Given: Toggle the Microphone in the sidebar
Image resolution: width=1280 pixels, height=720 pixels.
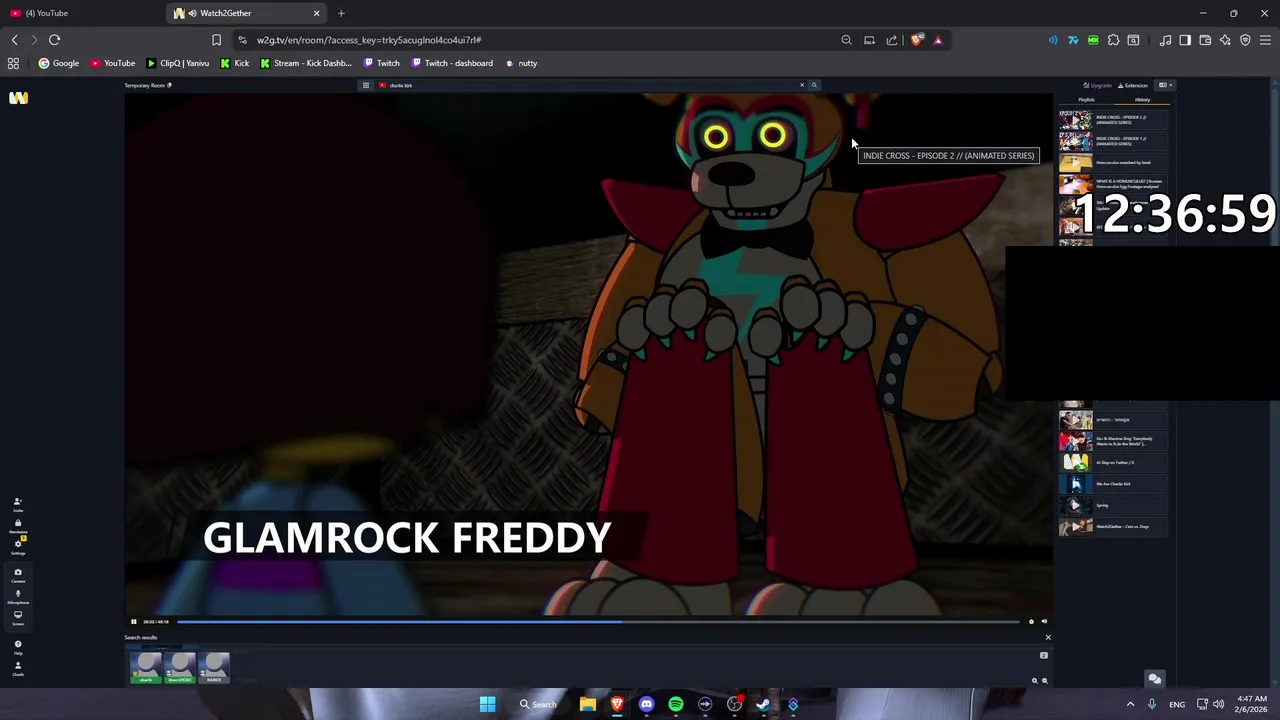Looking at the screenshot, I should click(x=17, y=596).
